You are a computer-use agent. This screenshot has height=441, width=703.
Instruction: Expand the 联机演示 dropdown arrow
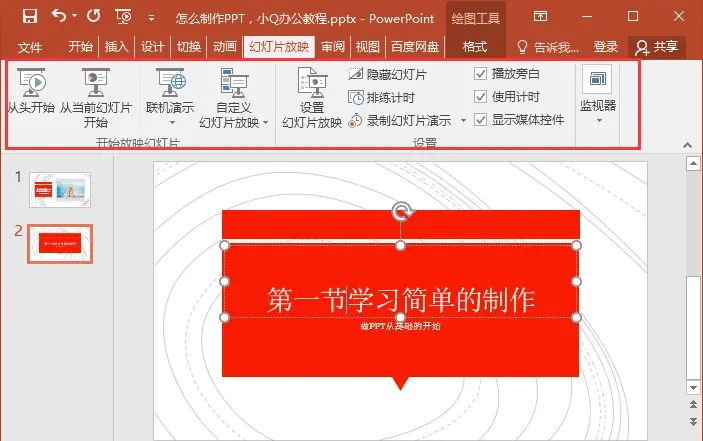pos(172,122)
